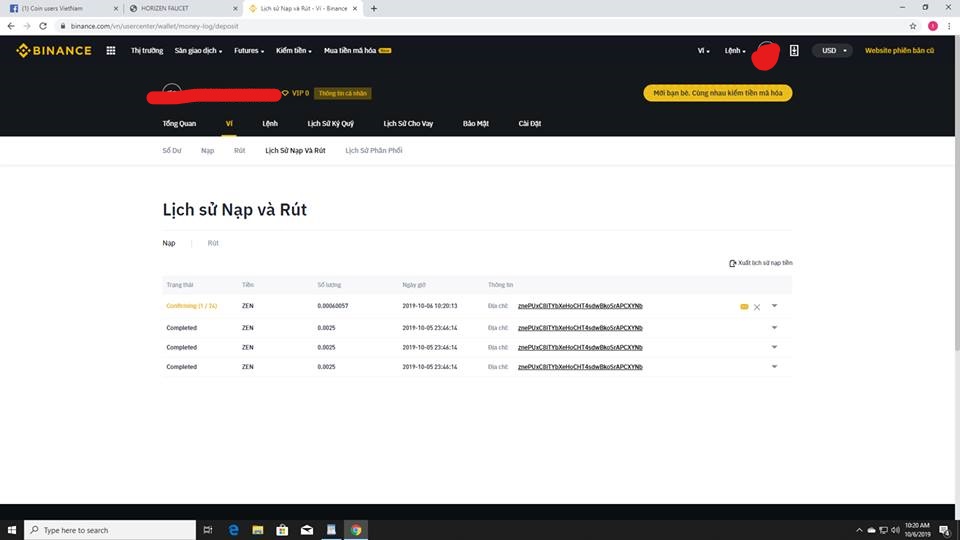
Task: Open Chrome profile avatar icon
Action: [932, 26]
